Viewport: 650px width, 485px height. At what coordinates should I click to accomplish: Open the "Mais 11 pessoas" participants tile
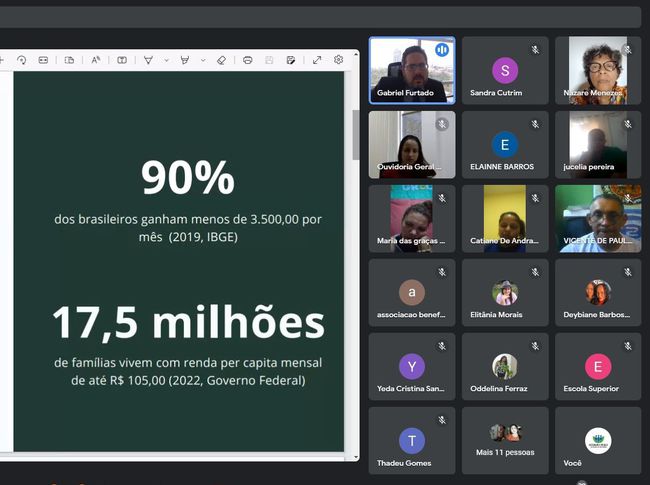pos(505,440)
